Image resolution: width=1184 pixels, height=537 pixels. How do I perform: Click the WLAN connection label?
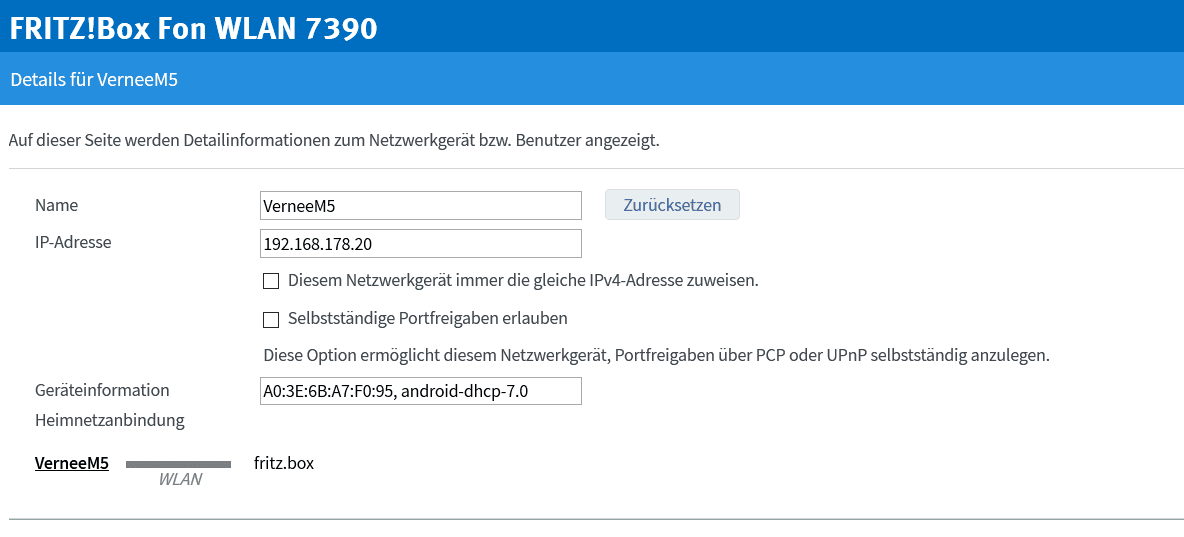[x=180, y=480]
